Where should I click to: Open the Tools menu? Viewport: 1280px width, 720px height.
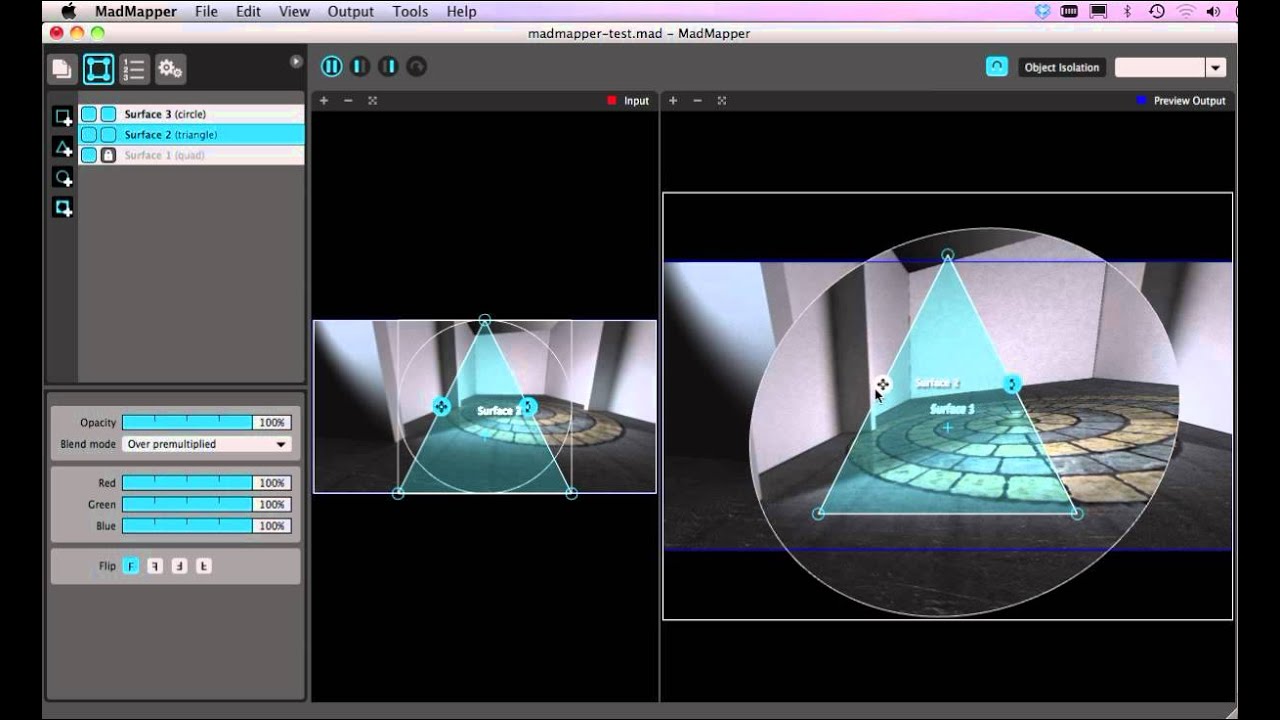[x=410, y=12]
